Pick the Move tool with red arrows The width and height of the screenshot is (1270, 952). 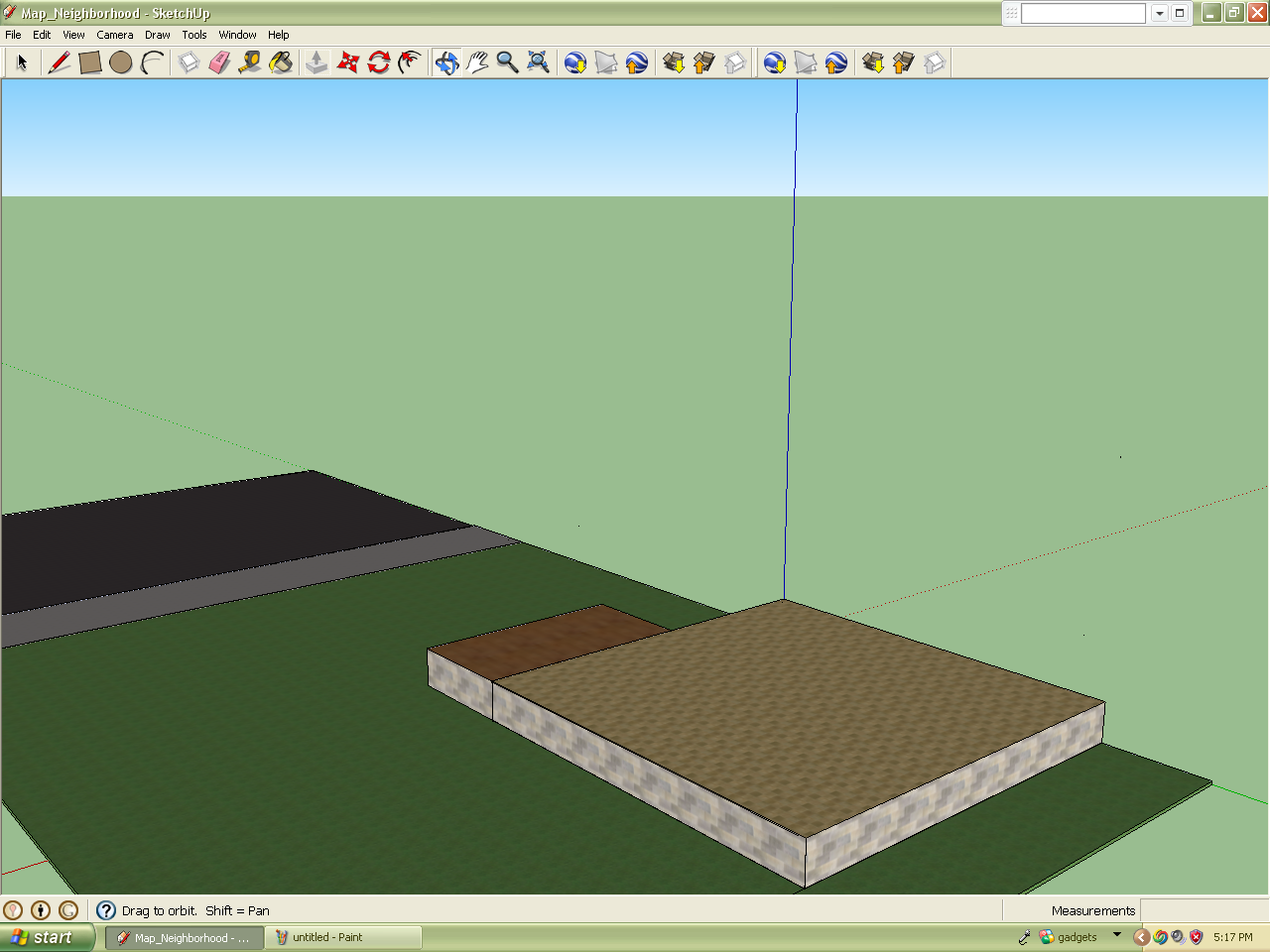[347, 62]
